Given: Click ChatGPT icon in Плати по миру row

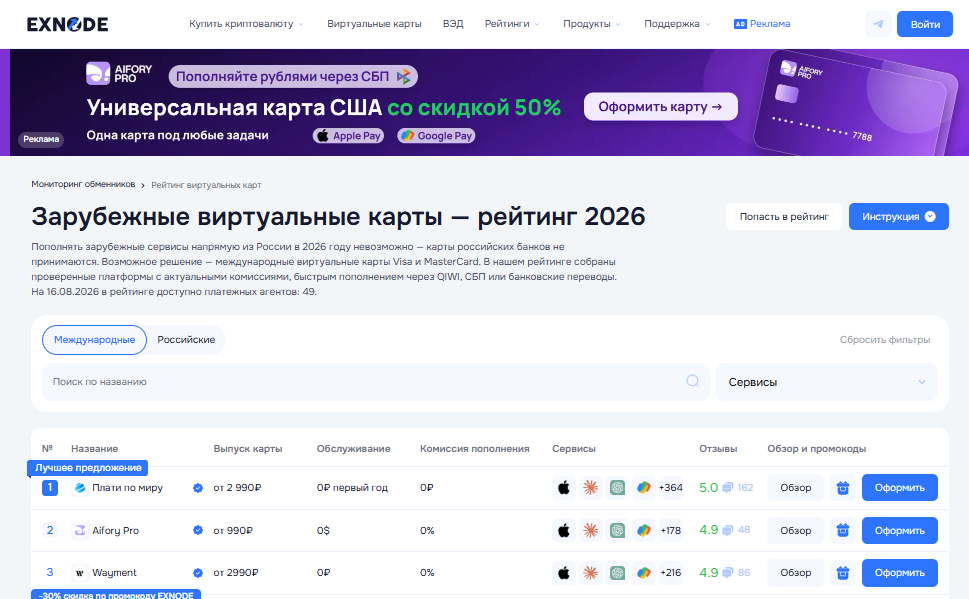Looking at the screenshot, I should point(617,488).
